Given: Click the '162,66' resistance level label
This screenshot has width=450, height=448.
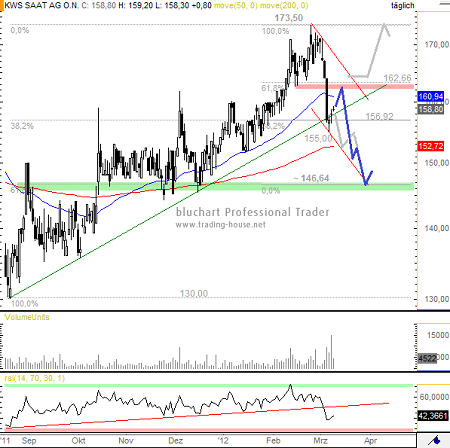Looking at the screenshot, I should click(397, 78).
